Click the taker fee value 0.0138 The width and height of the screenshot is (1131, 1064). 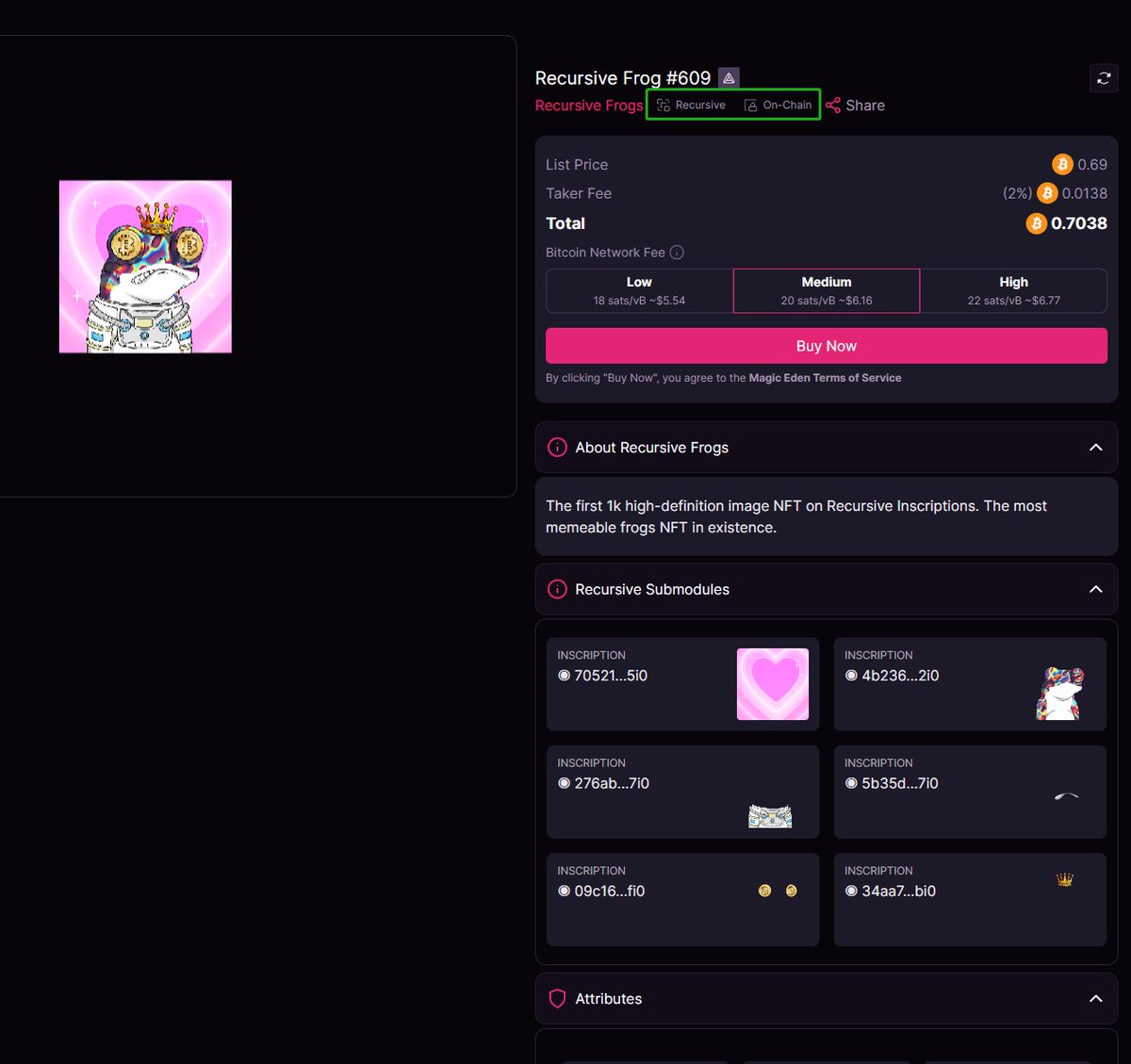[1085, 193]
